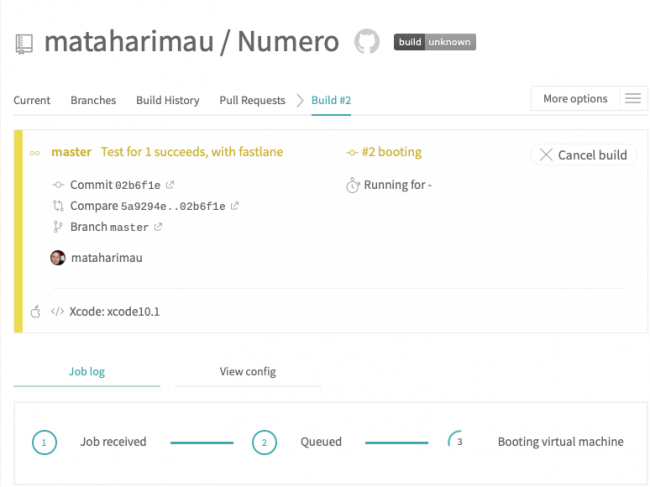
Task: Open the Numero repository title link
Action: [x=288, y=41]
